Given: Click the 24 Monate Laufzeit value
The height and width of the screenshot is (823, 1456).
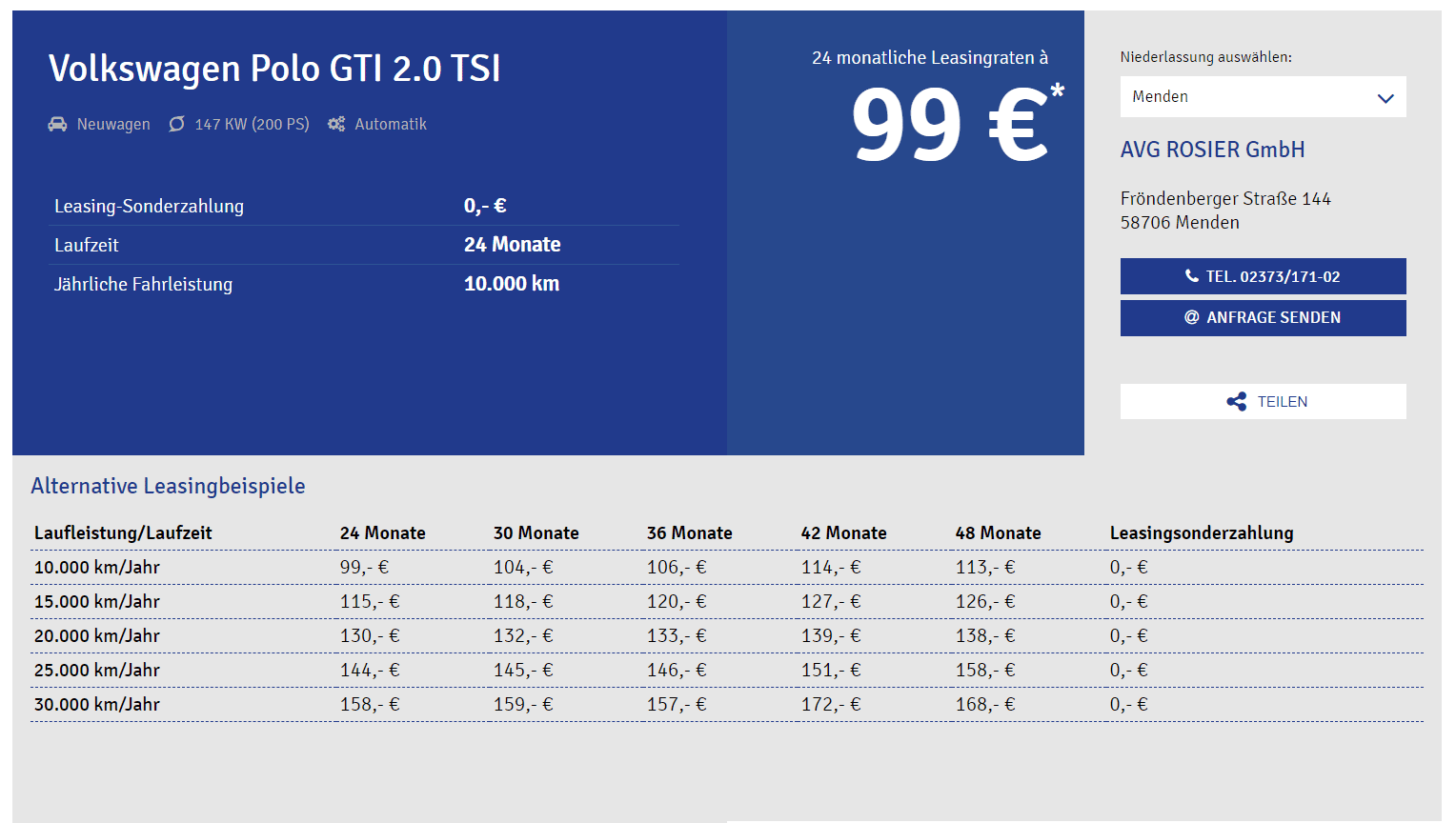Looking at the screenshot, I should pyautogui.click(x=512, y=245).
